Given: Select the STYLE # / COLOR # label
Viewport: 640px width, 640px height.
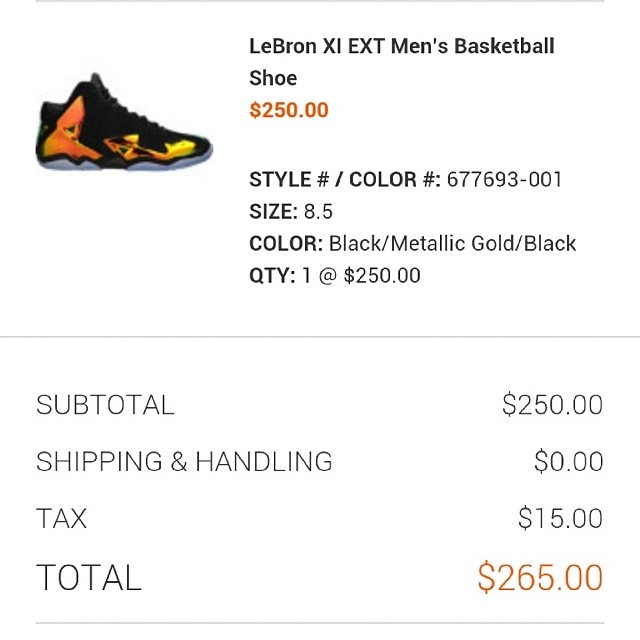Looking at the screenshot, I should [x=344, y=180].
